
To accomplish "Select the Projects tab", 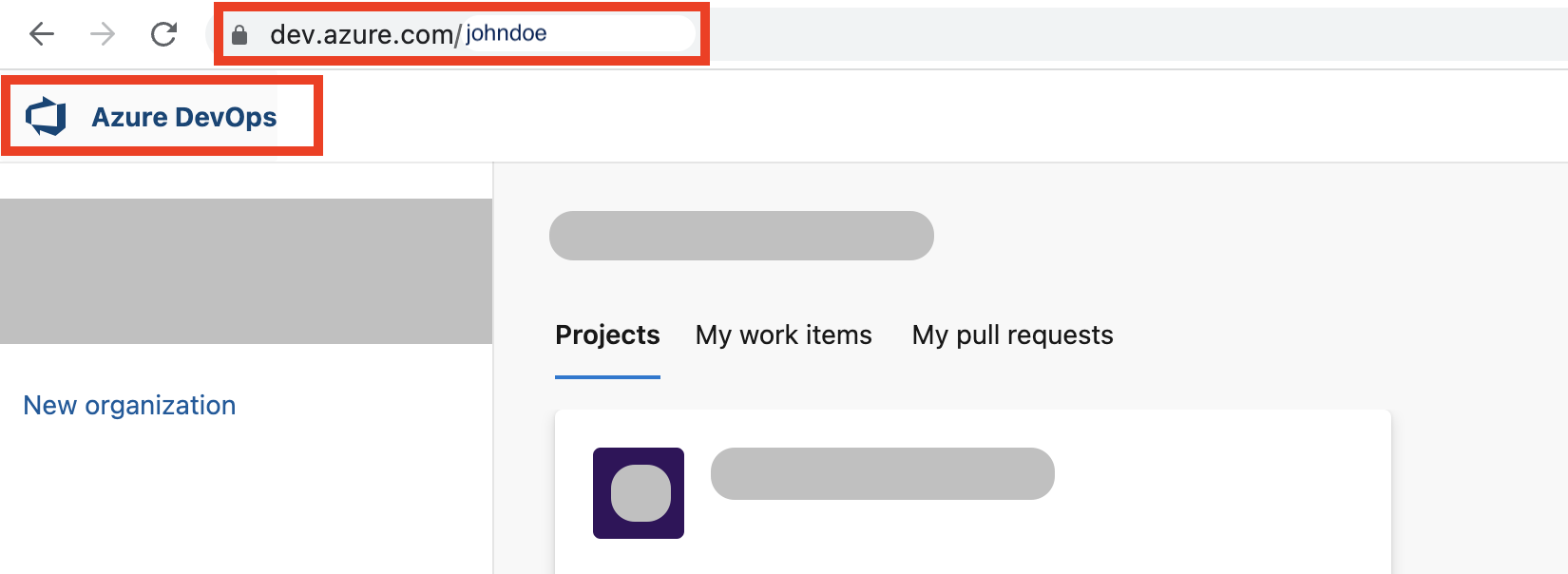I will pyautogui.click(x=607, y=335).
